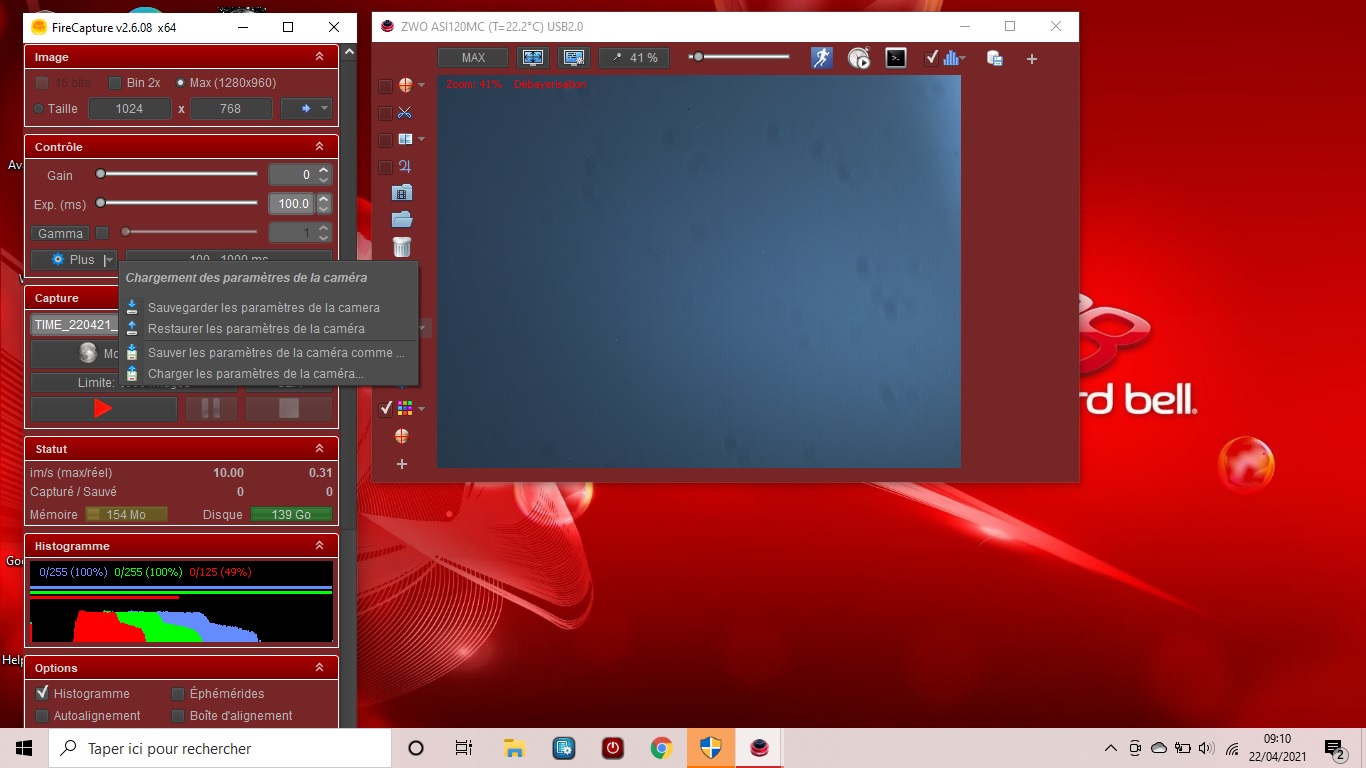Viewport: 1366px width, 768px height.
Task: Collapse the Histogramme panel
Action: tap(319, 546)
